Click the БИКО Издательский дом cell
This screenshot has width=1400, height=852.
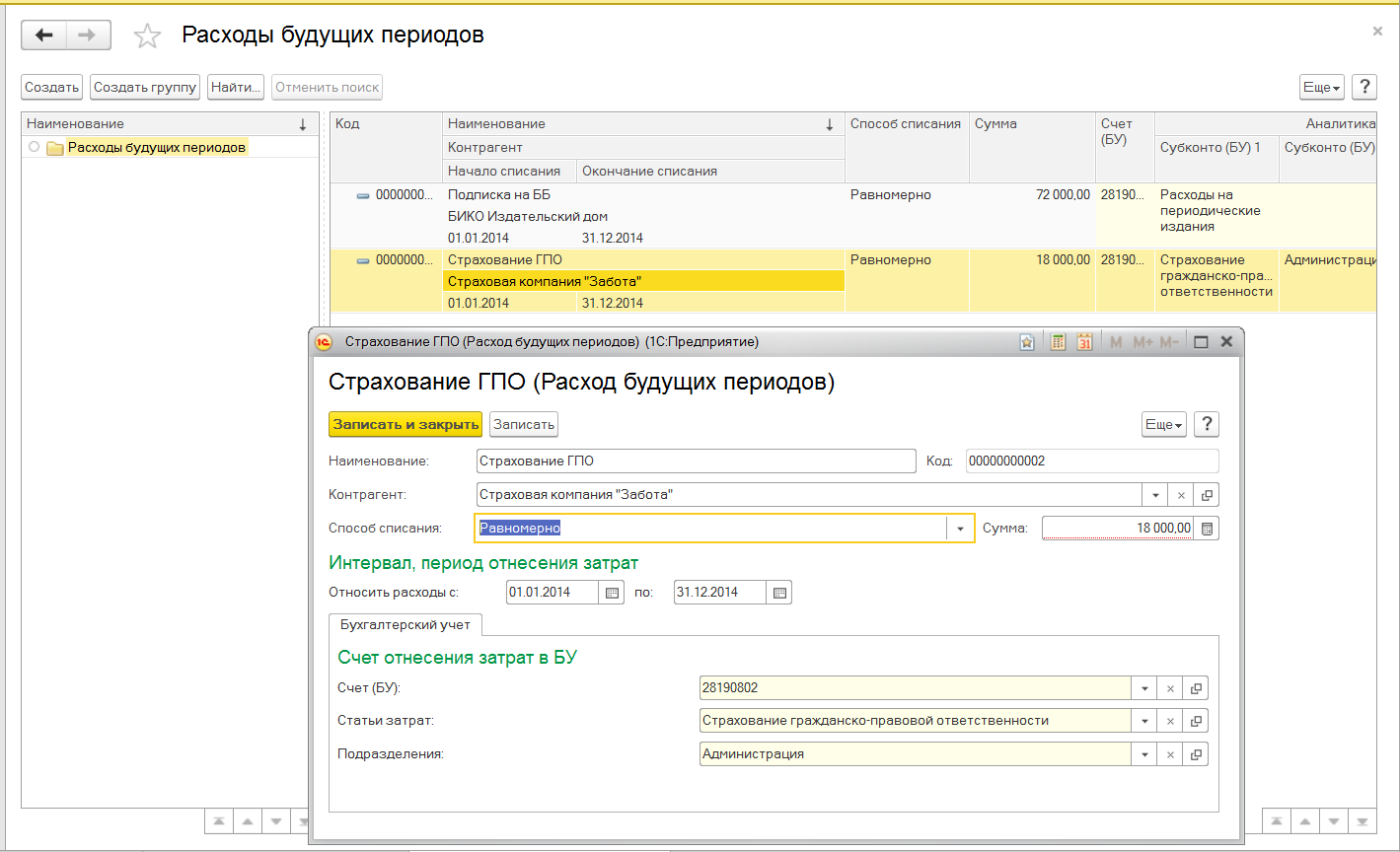tap(643, 216)
